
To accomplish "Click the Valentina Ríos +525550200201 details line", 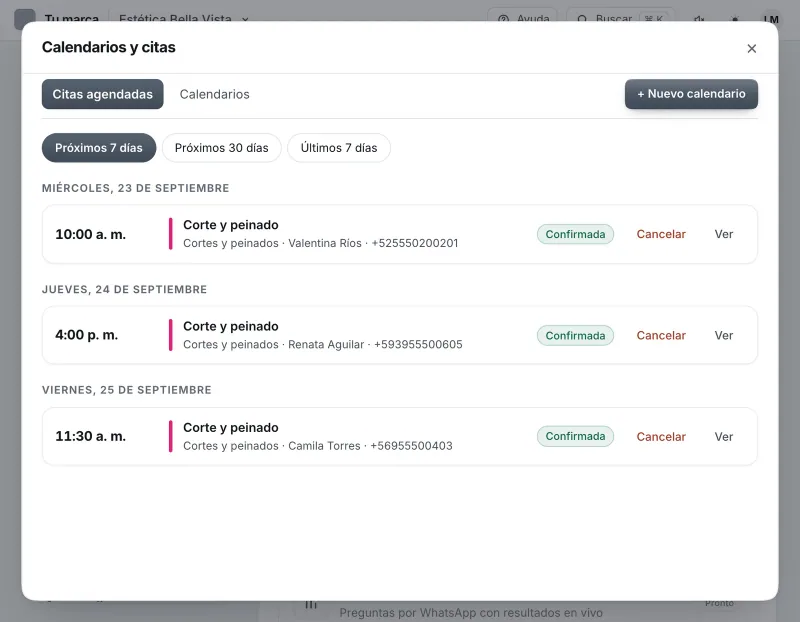I will 320,243.
